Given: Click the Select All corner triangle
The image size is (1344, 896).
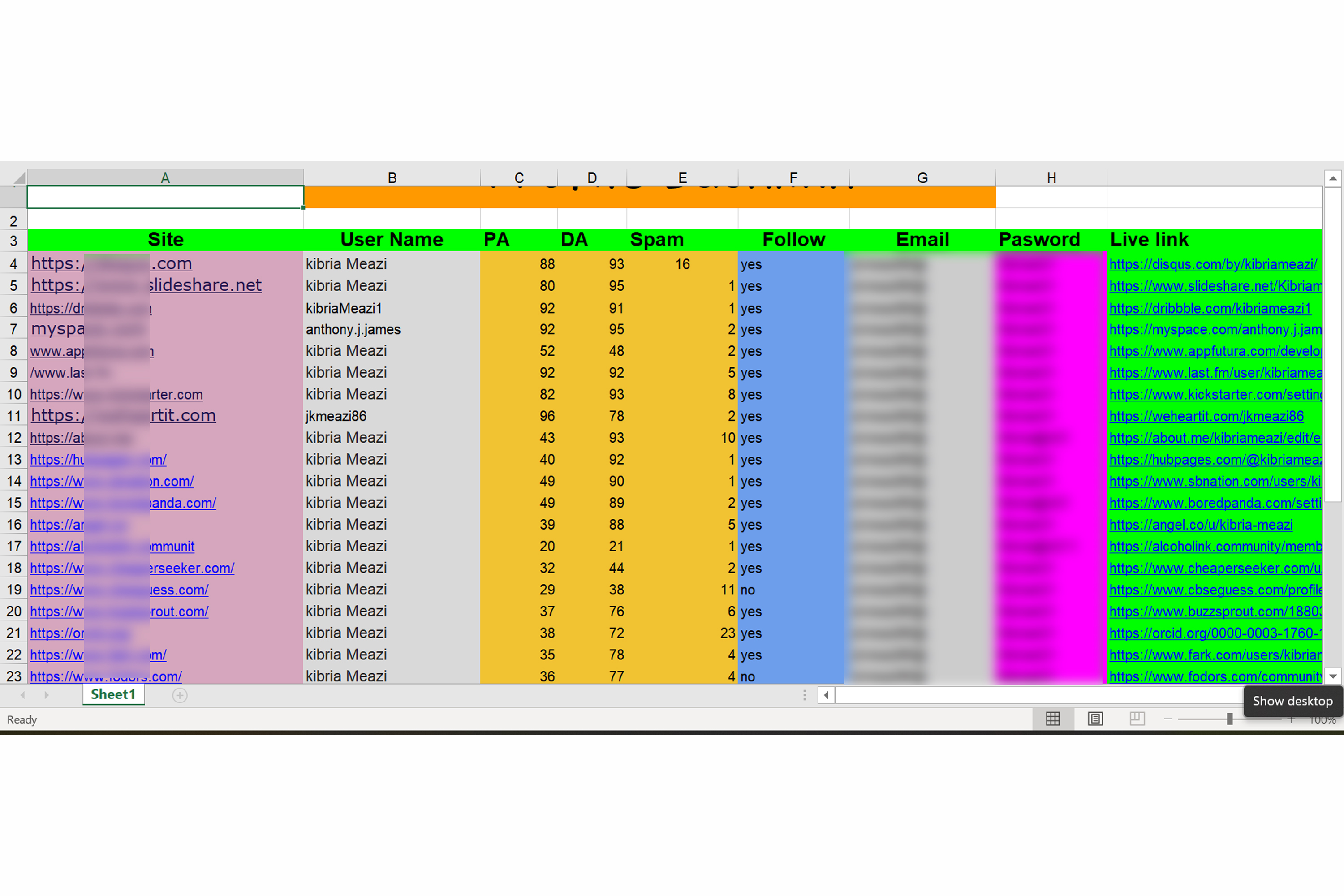Looking at the screenshot, I should (19, 178).
